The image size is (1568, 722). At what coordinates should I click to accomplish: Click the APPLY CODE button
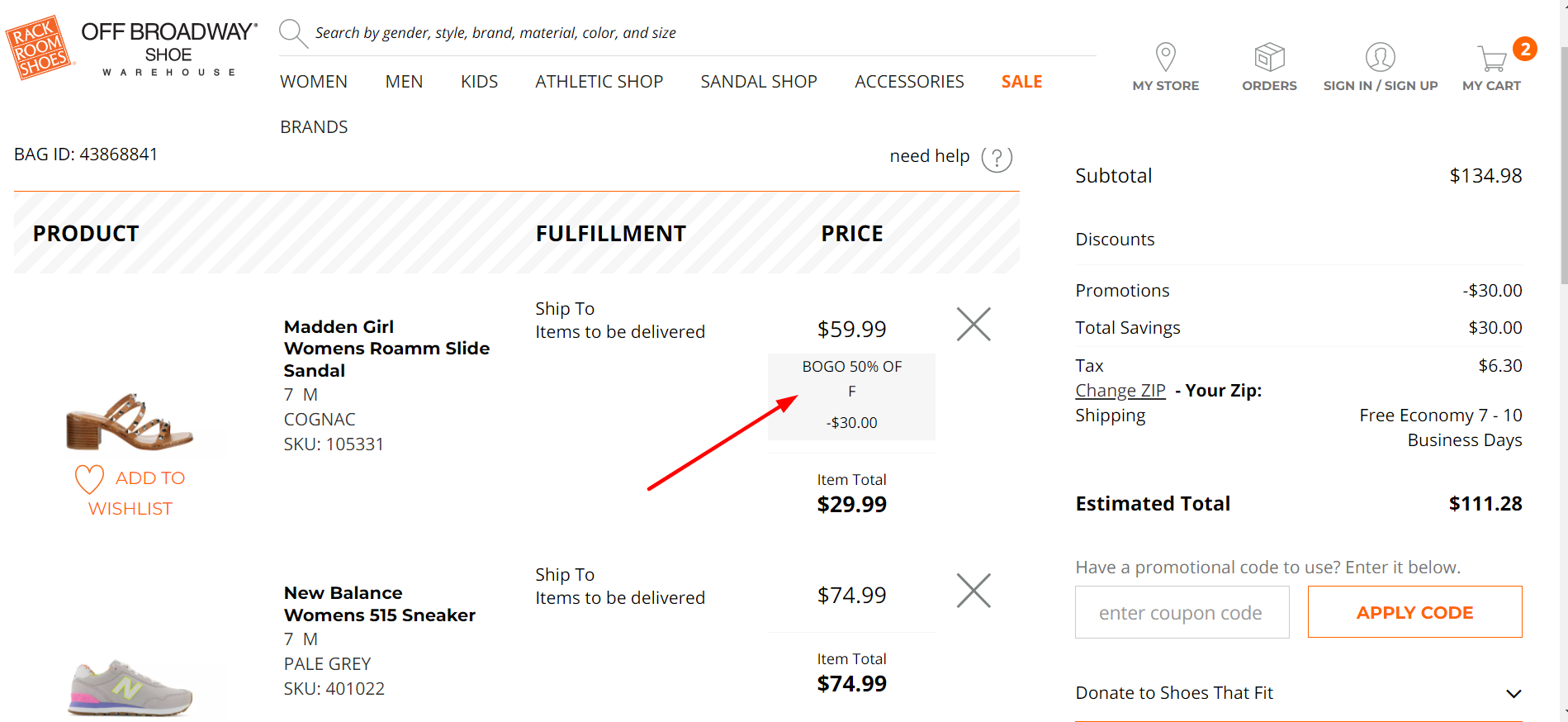coord(1414,612)
